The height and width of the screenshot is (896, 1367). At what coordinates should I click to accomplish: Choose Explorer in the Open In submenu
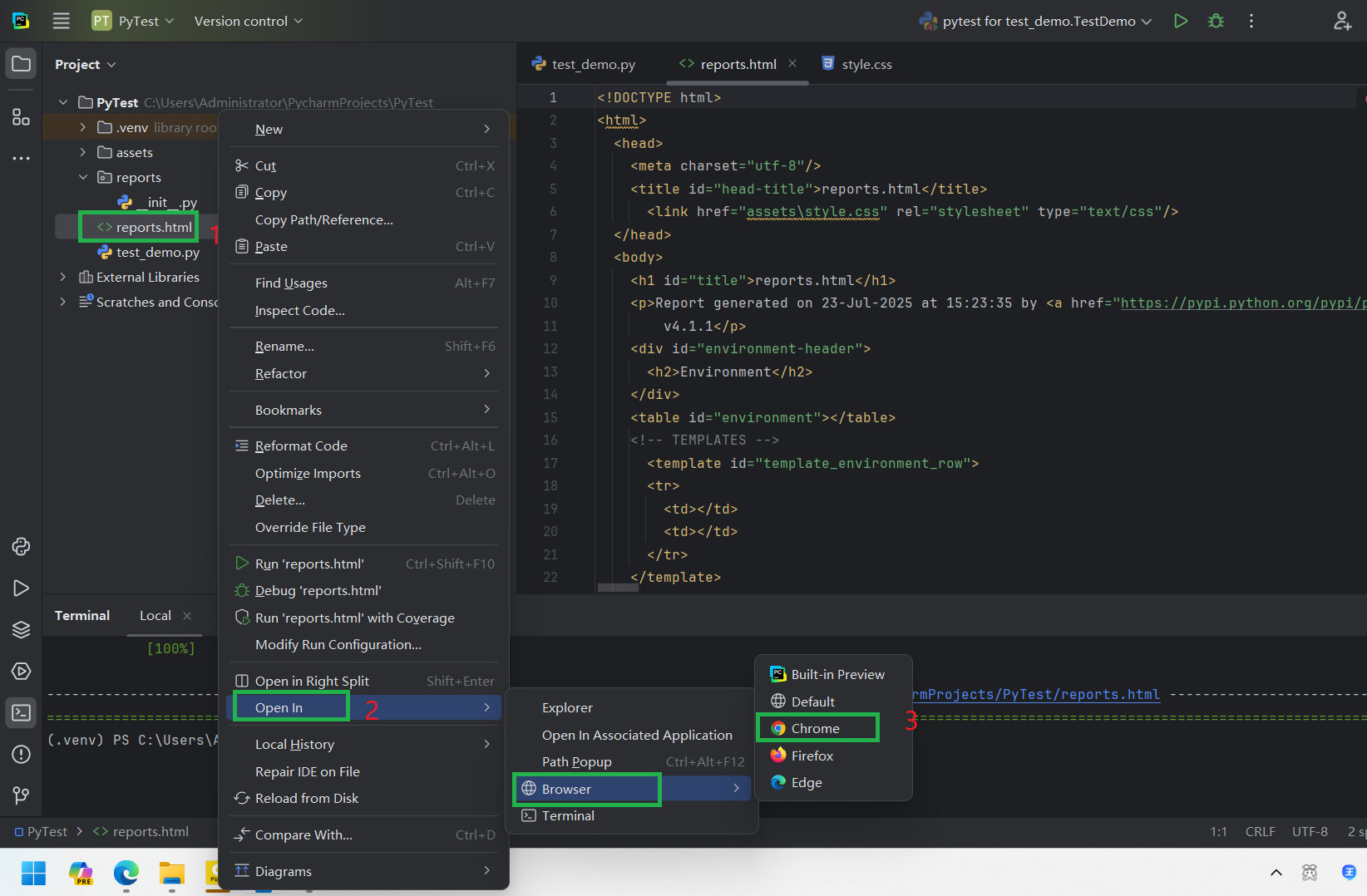pos(631,707)
